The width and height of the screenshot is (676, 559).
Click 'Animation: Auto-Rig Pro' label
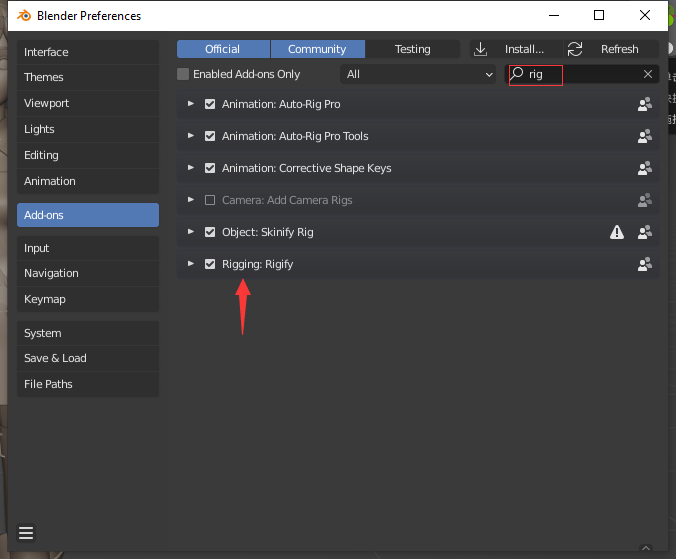pyautogui.click(x=281, y=104)
